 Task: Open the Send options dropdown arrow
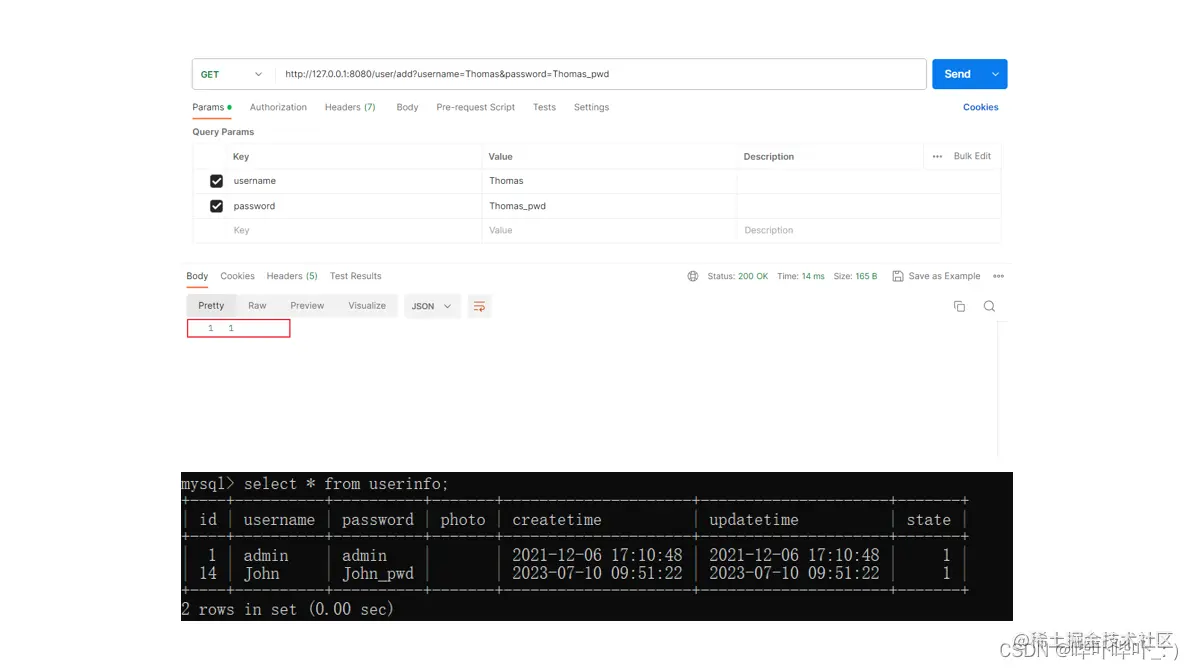click(995, 74)
